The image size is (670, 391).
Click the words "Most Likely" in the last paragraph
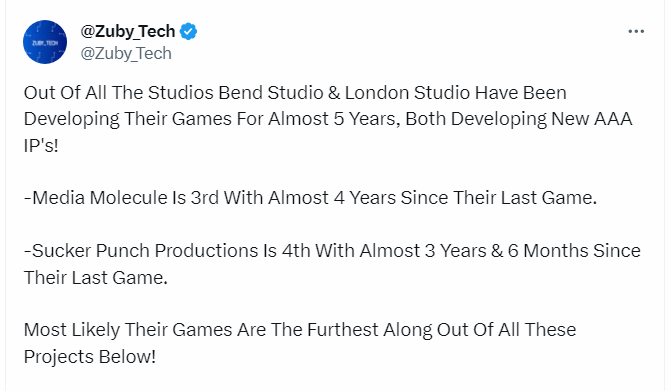[x=72, y=330]
